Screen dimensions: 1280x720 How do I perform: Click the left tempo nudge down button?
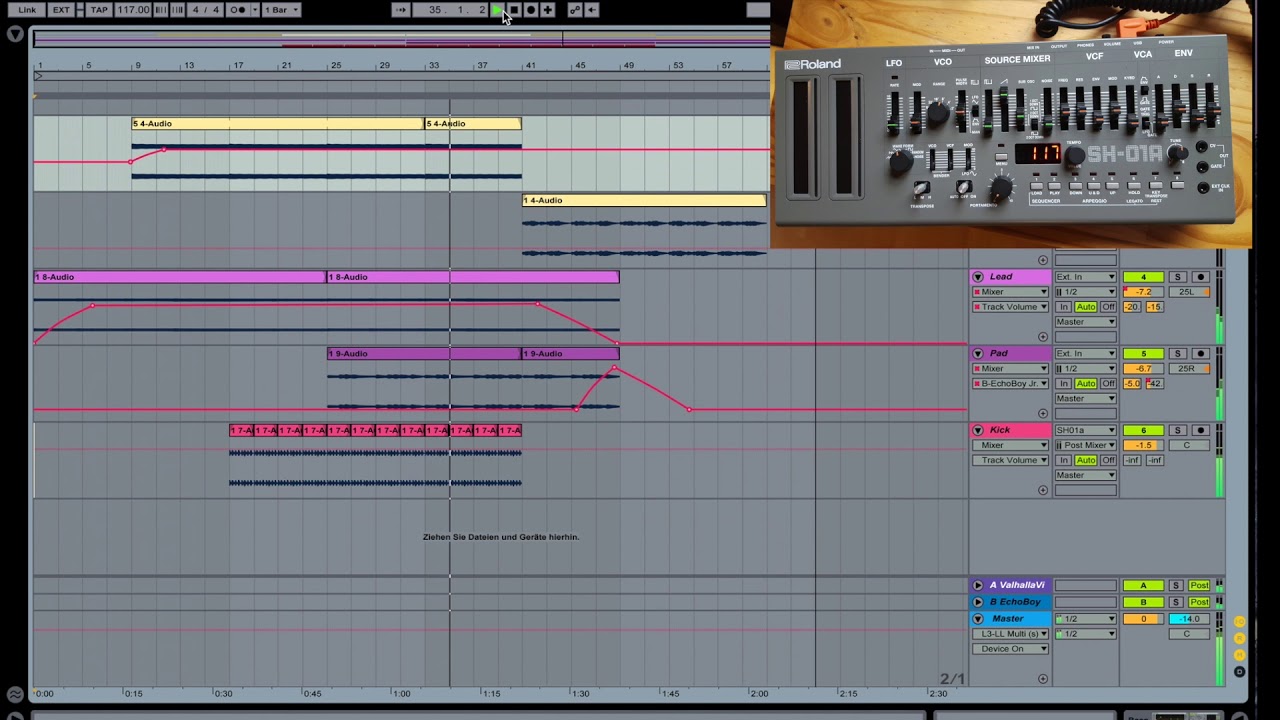[x=161, y=10]
